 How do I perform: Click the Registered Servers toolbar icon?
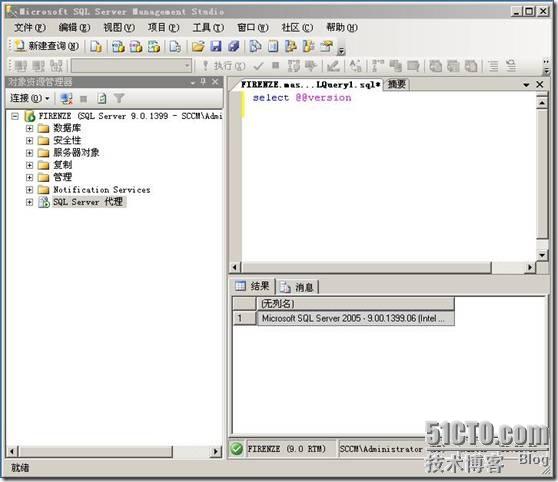[255, 46]
